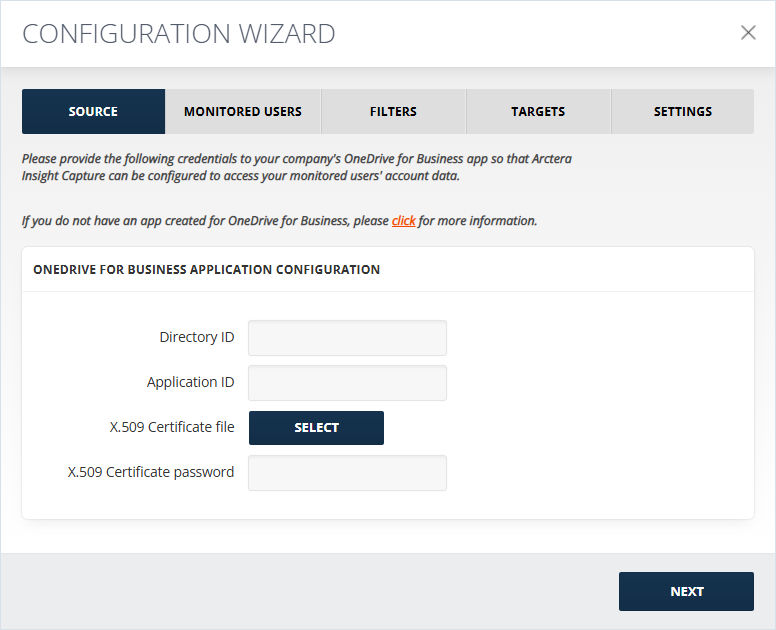Open the Monitored Users tab
The width and height of the screenshot is (776, 630).
click(243, 111)
